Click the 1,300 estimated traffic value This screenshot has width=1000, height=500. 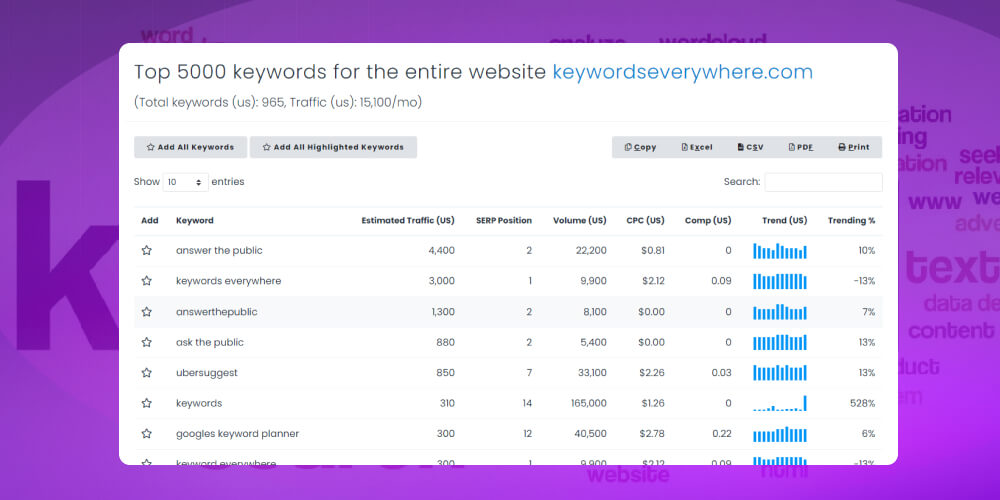click(x=443, y=312)
